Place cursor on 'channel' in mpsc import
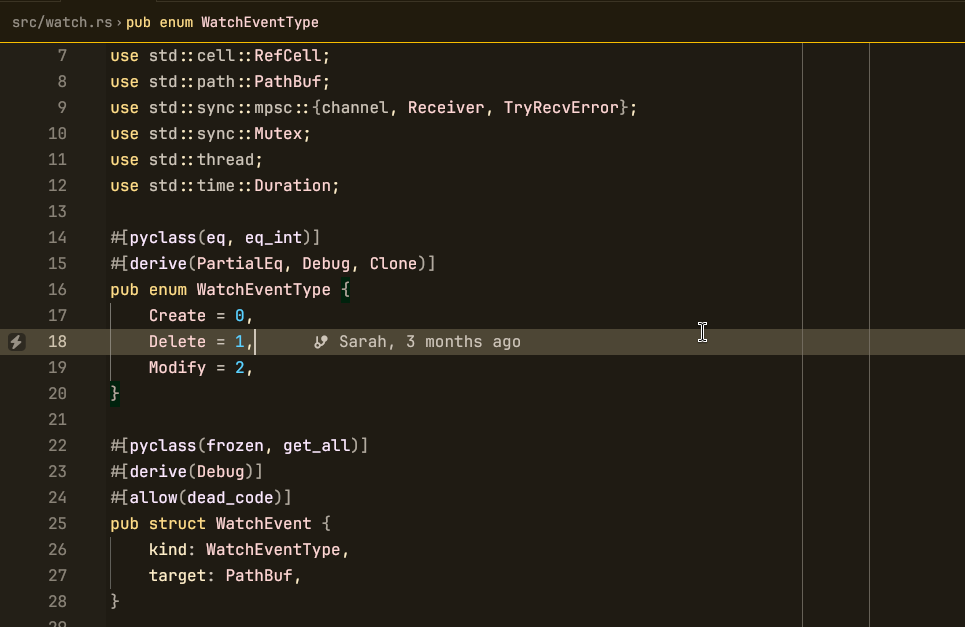The height and width of the screenshot is (627, 965). point(354,108)
